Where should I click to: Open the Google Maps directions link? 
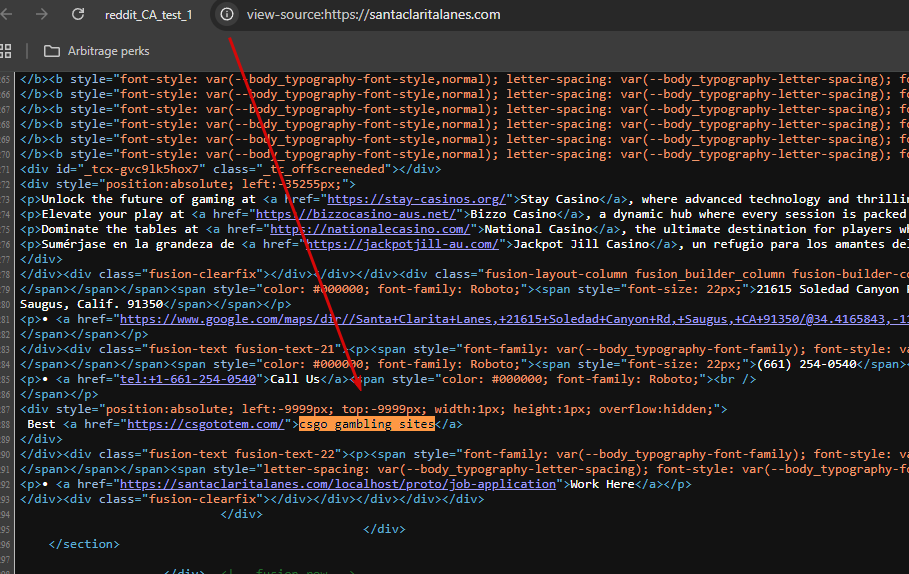coord(514,319)
